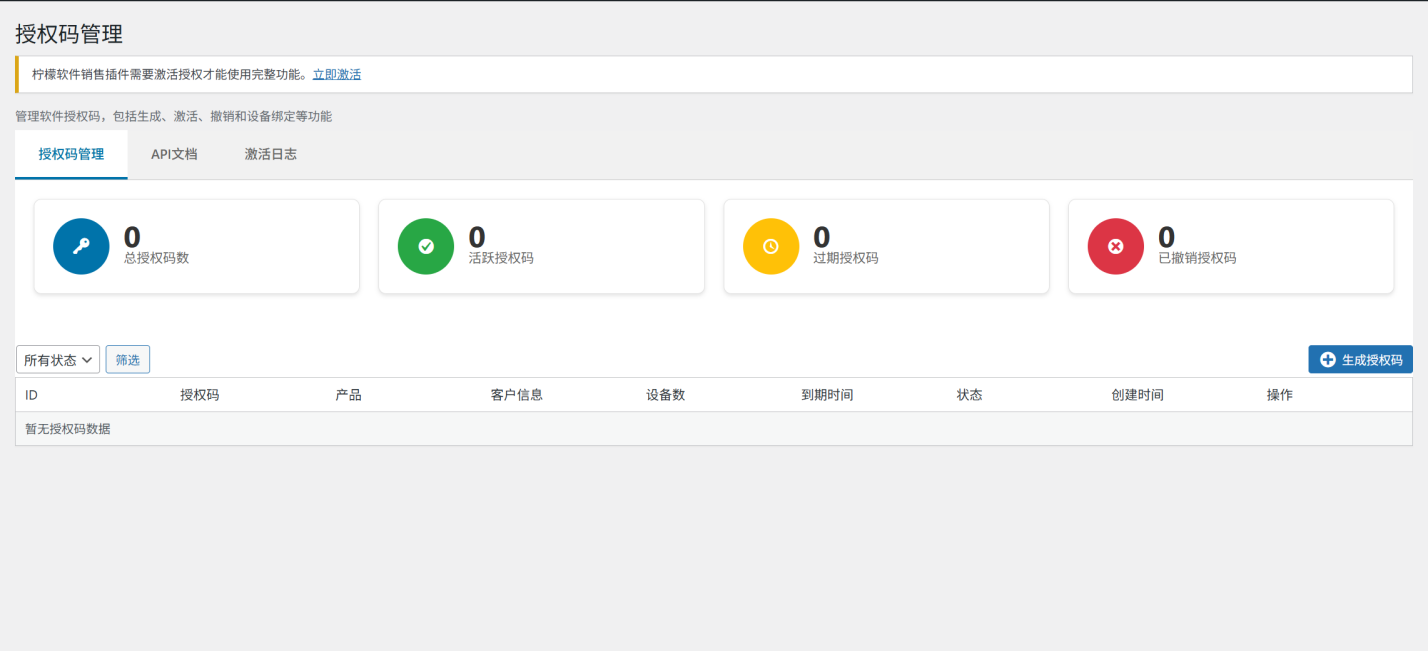
Task: Follow the 立即激活 activation link
Action: tap(336, 74)
